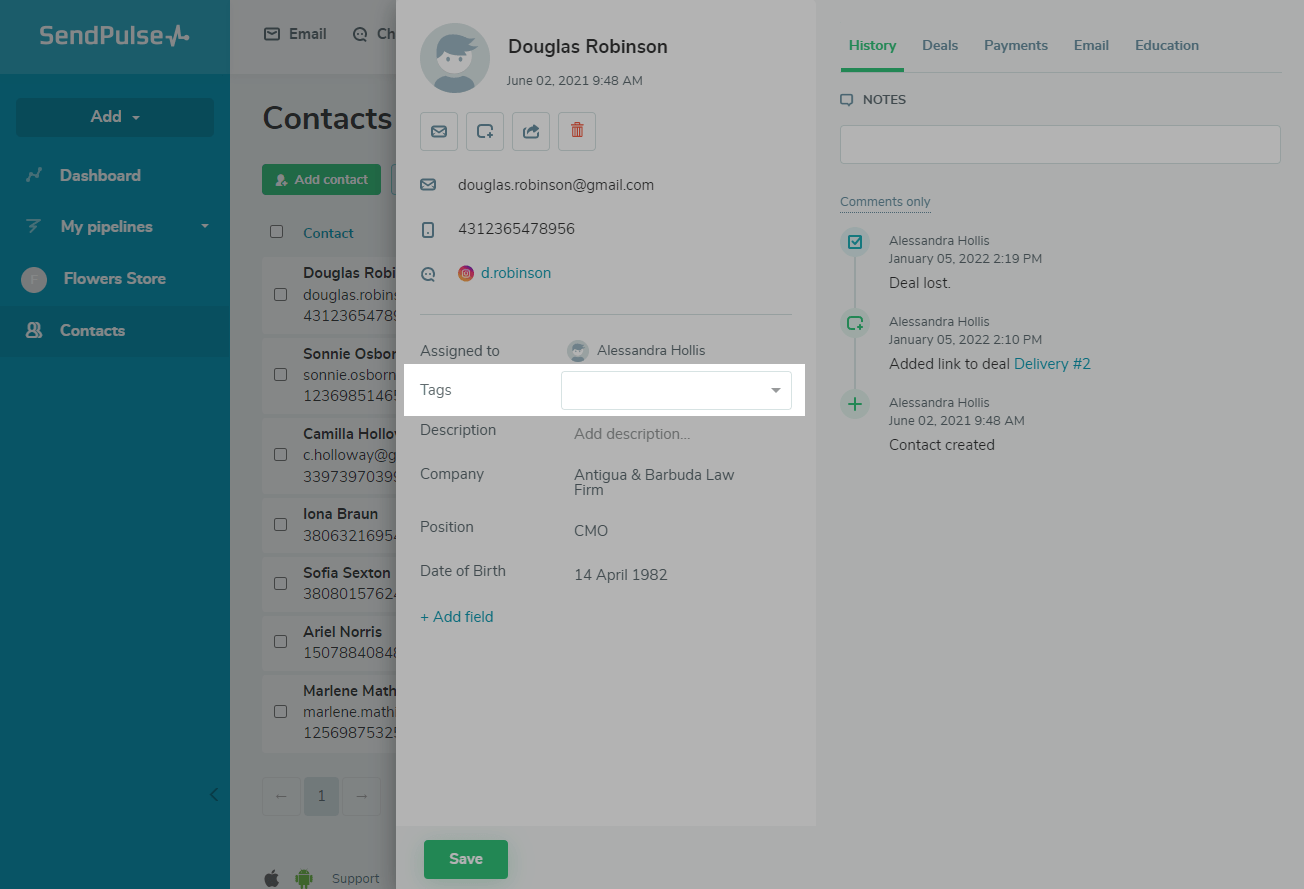Image resolution: width=1304 pixels, height=889 pixels.
Task: Tick the checkbox for Sonnie Osborn
Action: point(280,375)
